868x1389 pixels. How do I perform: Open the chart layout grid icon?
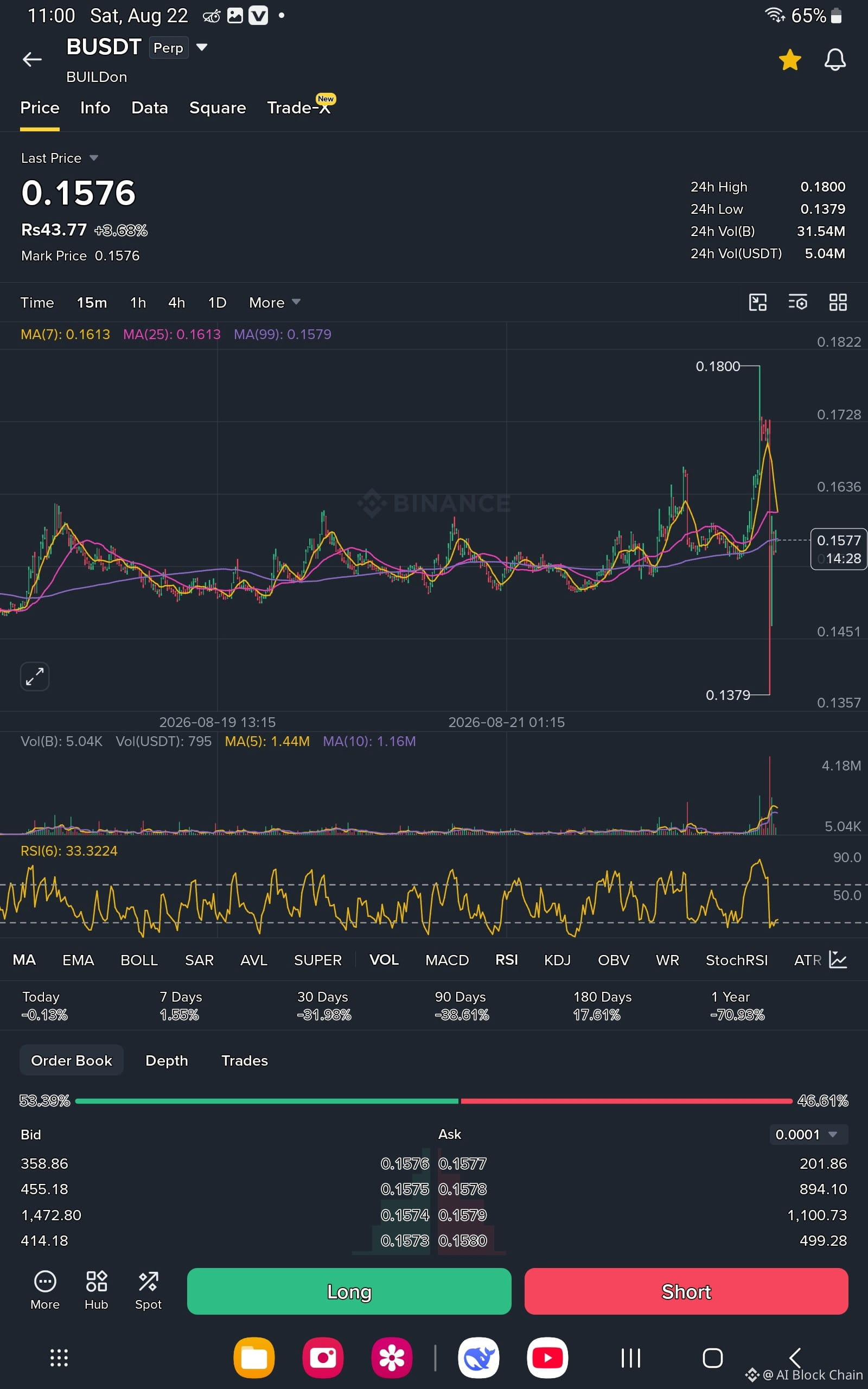pyautogui.click(x=838, y=302)
